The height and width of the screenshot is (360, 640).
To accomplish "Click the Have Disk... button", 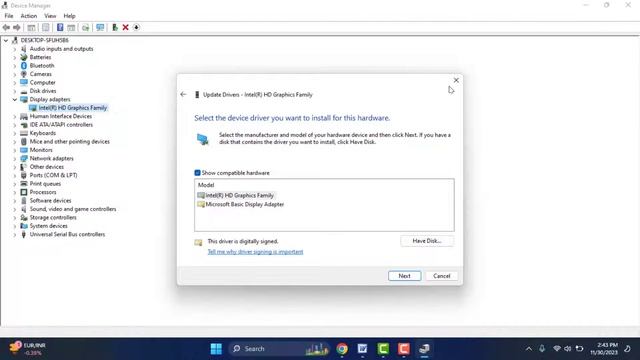I will 427,241.
